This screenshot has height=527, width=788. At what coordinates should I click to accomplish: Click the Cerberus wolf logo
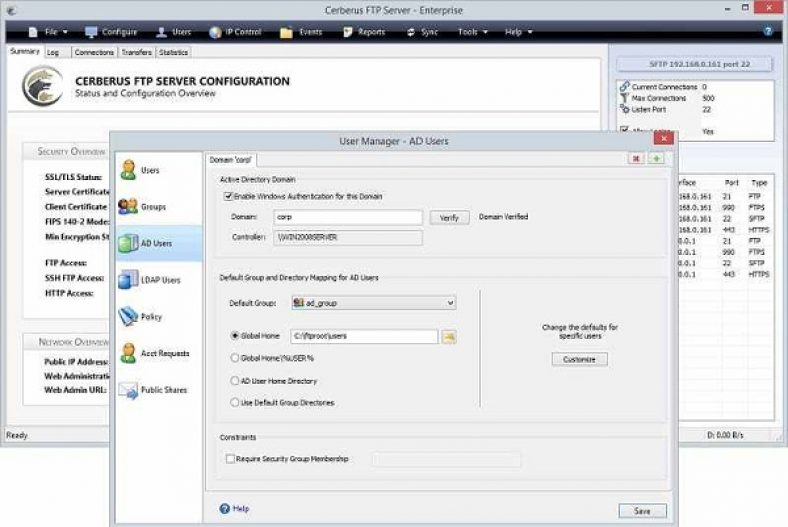pos(43,86)
